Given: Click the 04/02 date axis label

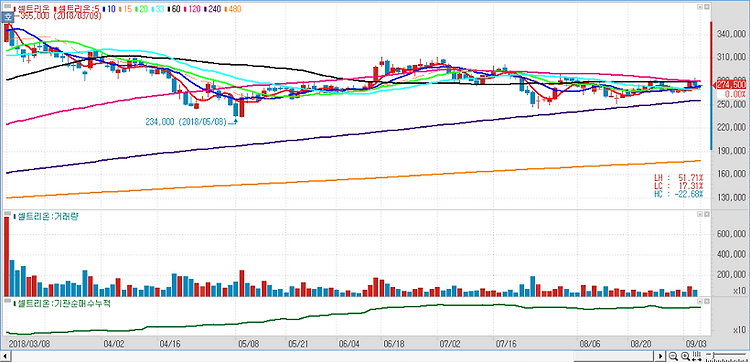Looking at the screenshot, I should coord(114,344).
